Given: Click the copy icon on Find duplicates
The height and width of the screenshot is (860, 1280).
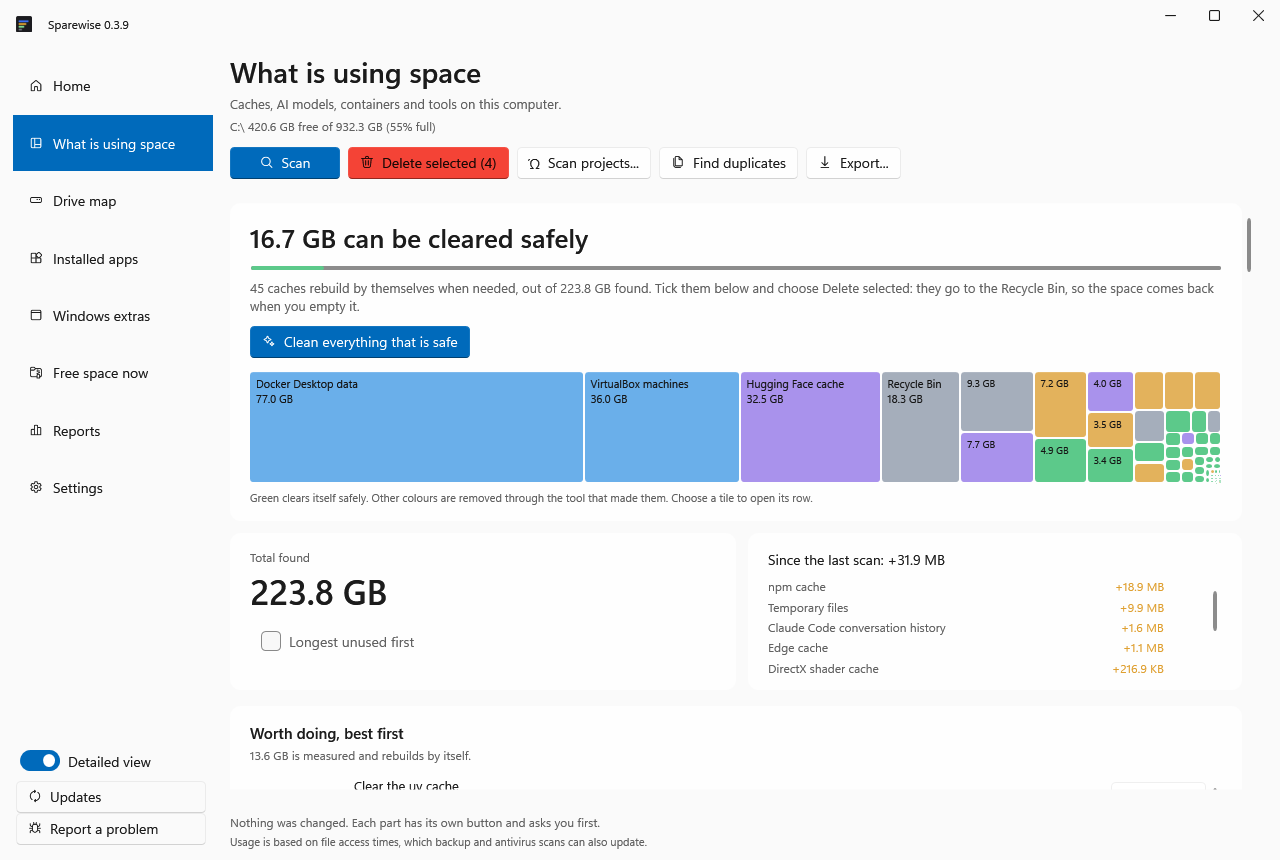Looking at the screenshot, I should coord(678,163).
